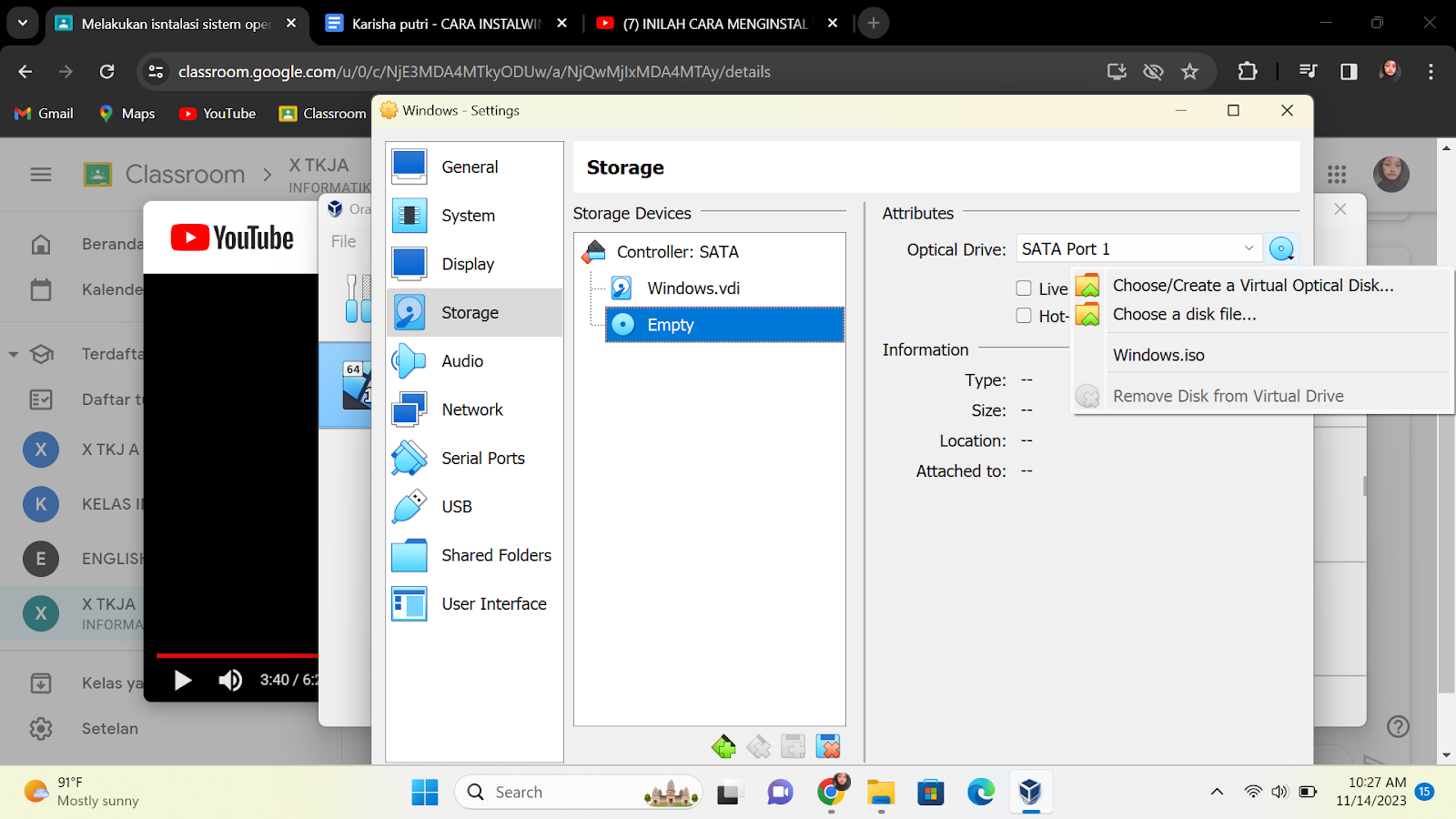
Task: Toggle the Chrome side panel
Action: point(1349,71)
